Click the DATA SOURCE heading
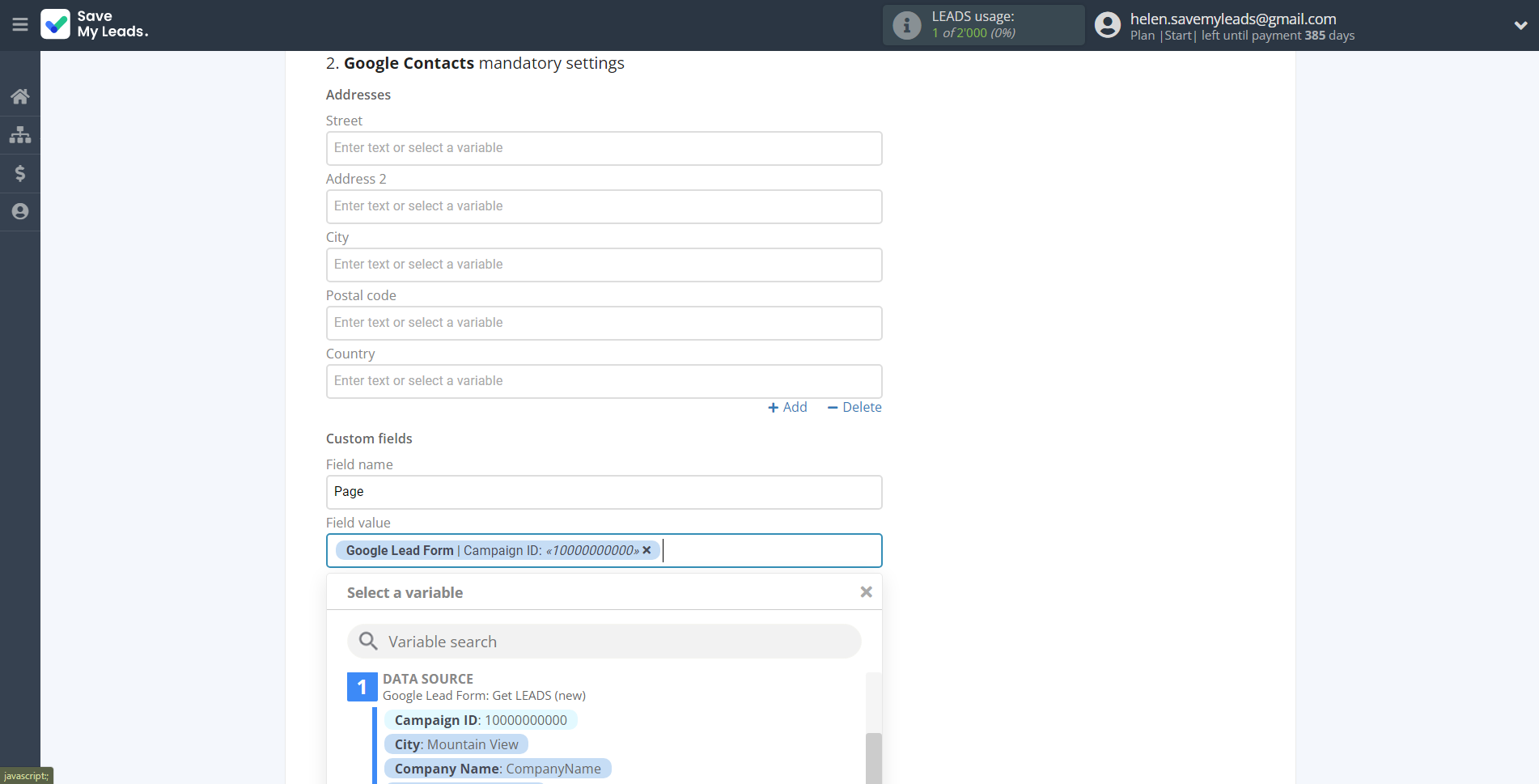 [x=428, y=679]
